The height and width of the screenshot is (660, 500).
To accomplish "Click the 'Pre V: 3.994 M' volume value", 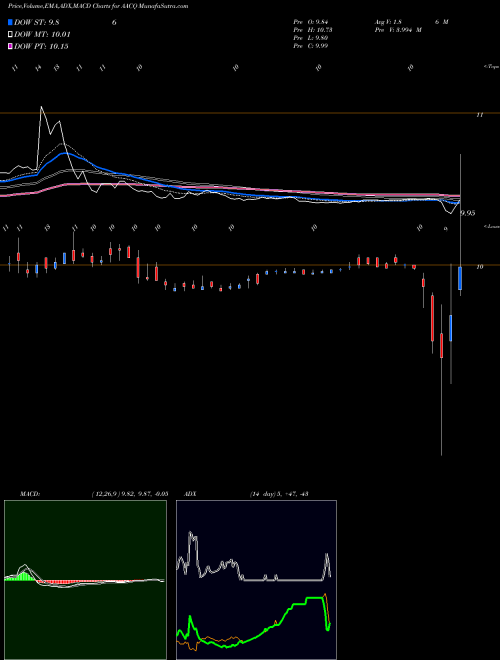I will tap(398, 30).
